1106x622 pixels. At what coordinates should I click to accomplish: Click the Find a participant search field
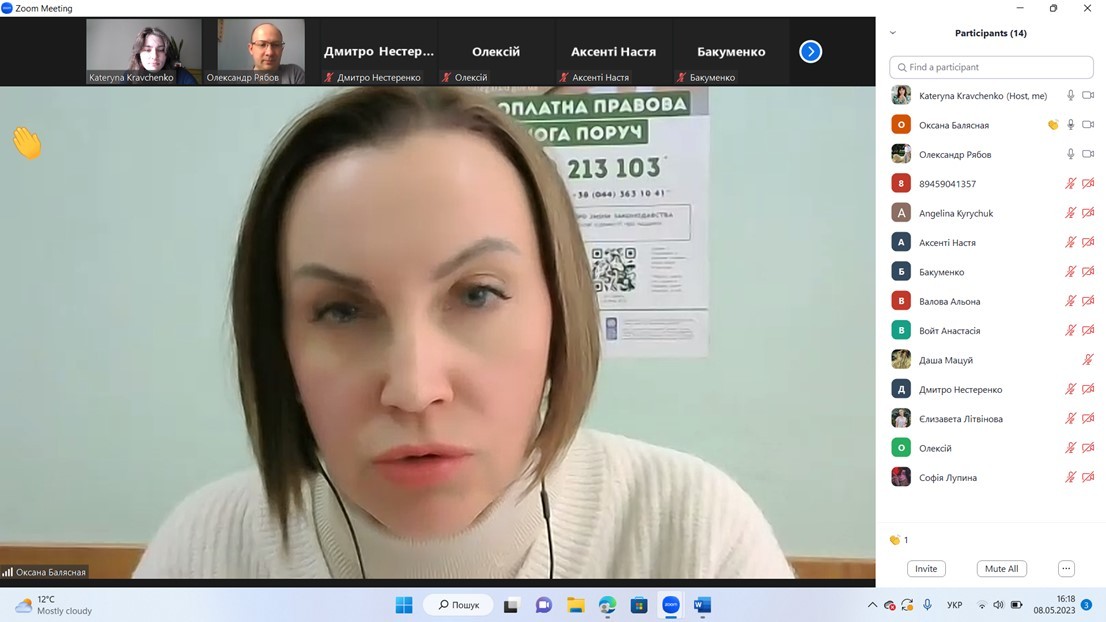point(991,67)
